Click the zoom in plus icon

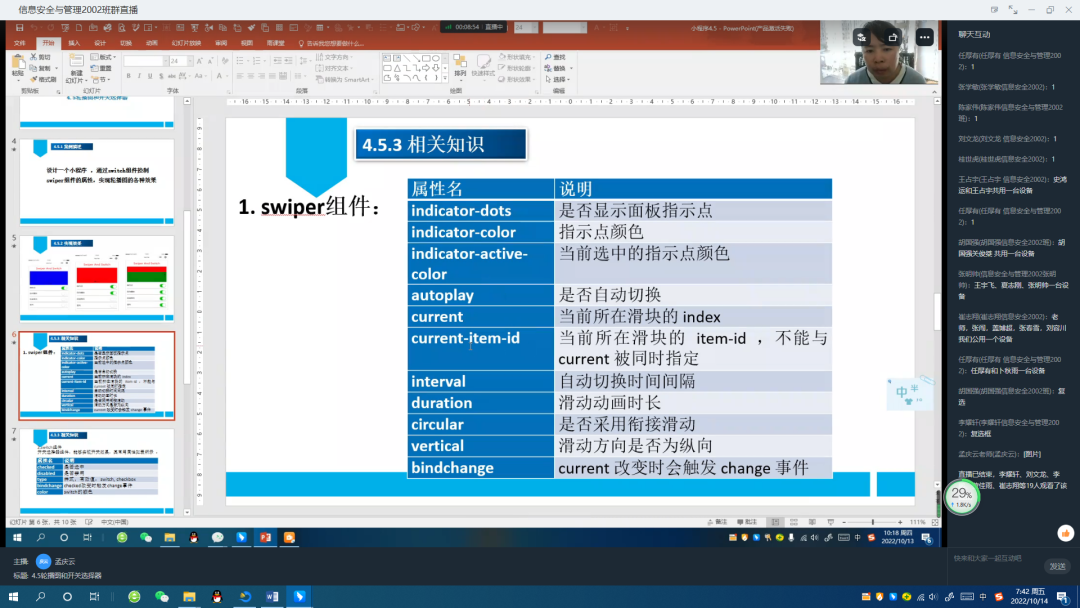click(900, 523)
